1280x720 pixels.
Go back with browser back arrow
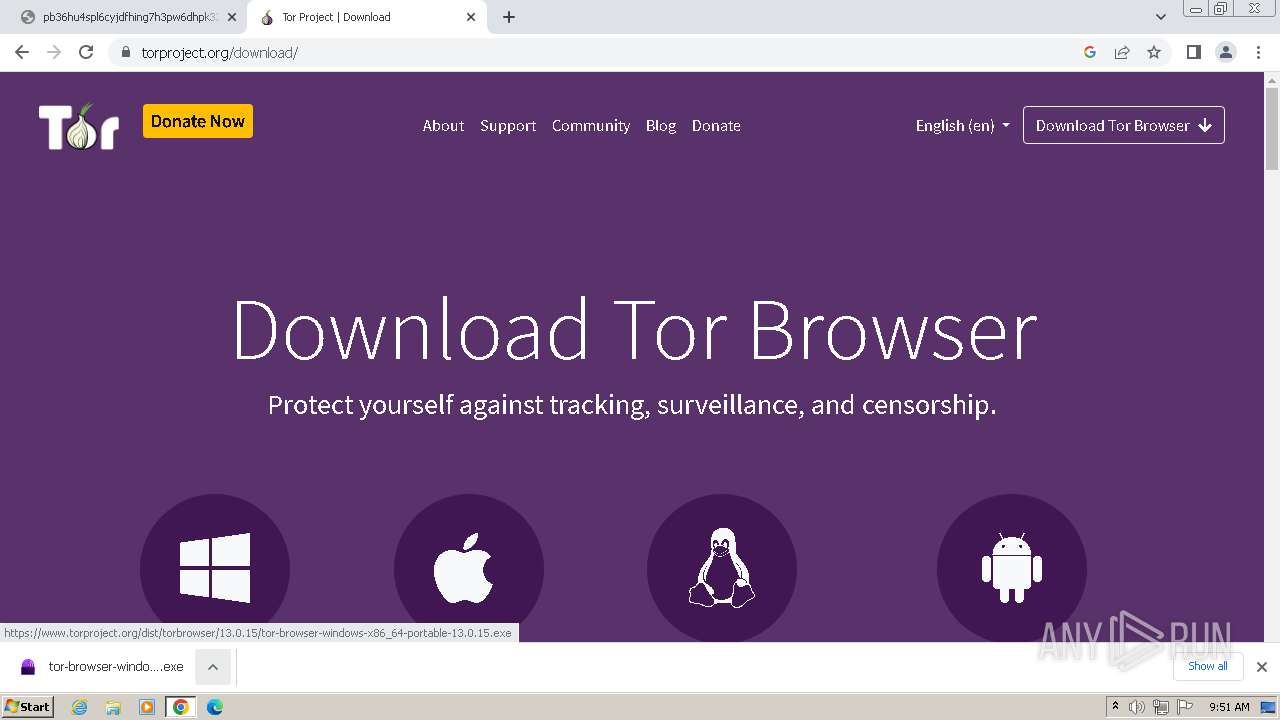point(22,52)
